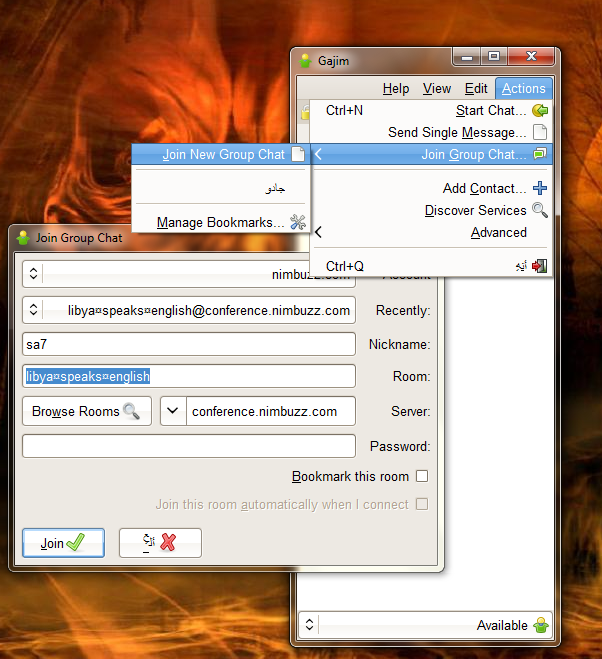Click the Available status text
Viewport: 602px width, 659px height.
coord(502,625)
